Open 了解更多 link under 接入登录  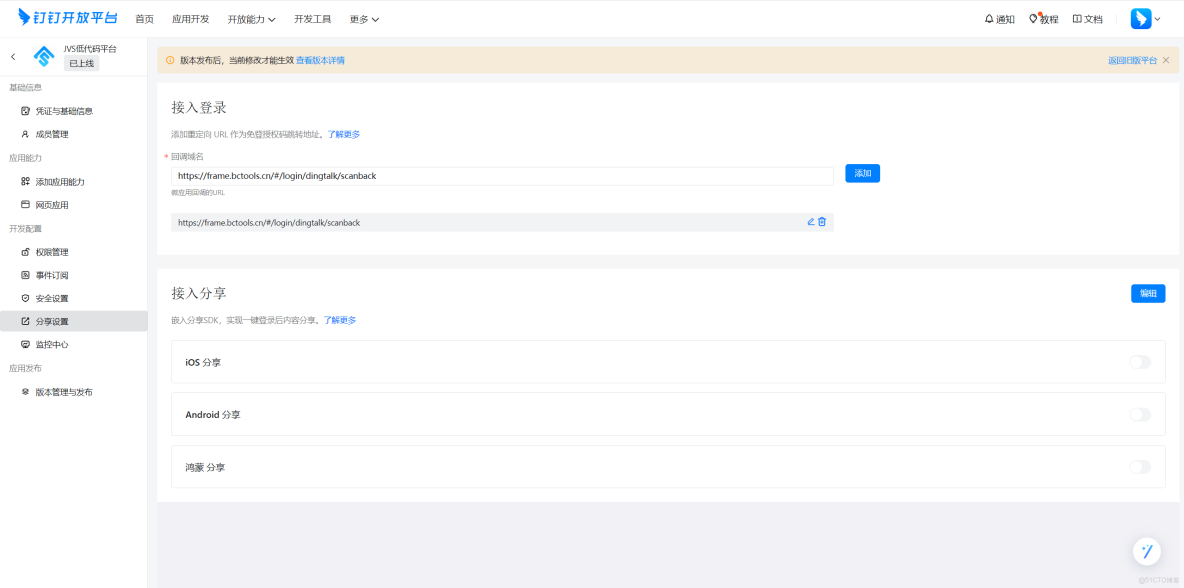[344, 134]
